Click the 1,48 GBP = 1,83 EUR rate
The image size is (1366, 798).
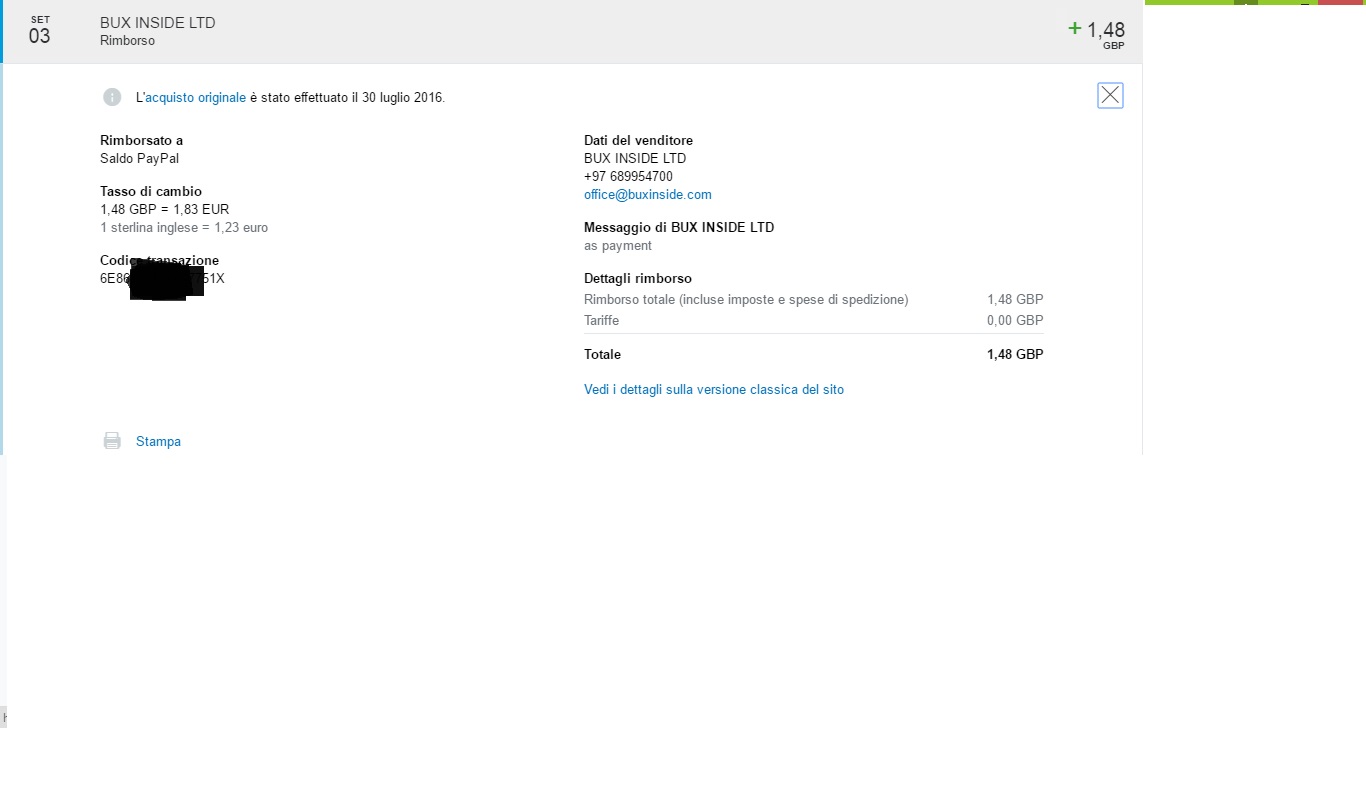click(165, 210)
